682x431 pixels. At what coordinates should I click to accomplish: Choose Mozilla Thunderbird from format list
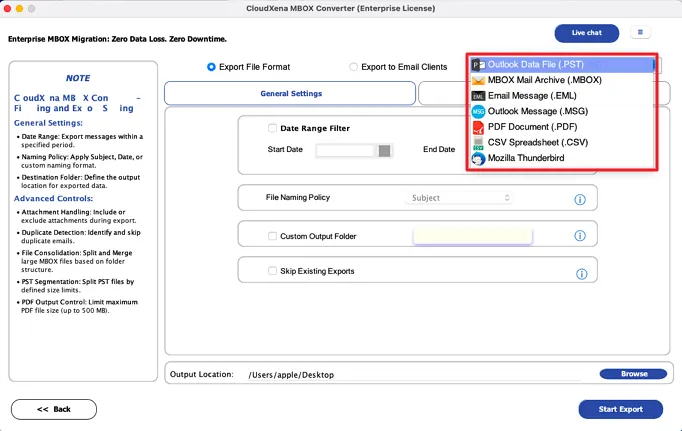pos(562,159)
